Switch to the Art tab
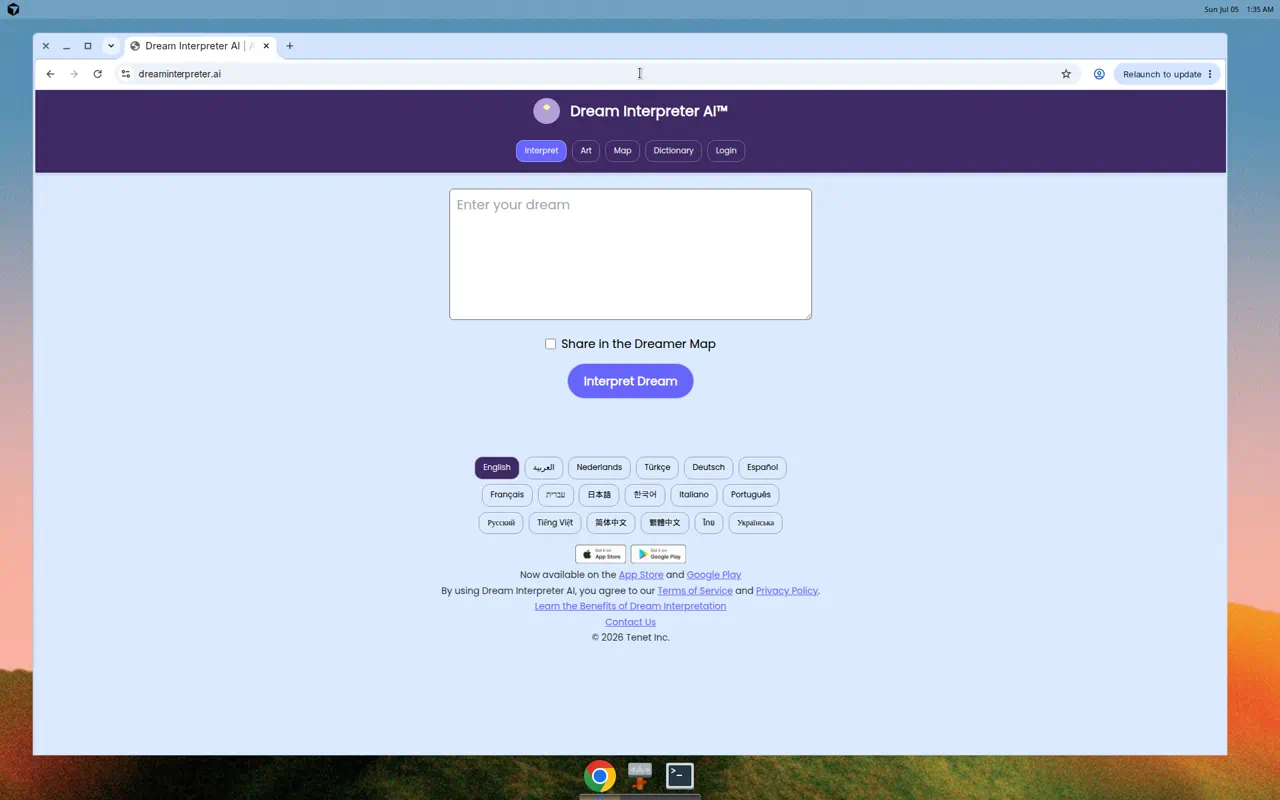The image size is (1280, 800). pyautogui.click(x=586, y=151)
